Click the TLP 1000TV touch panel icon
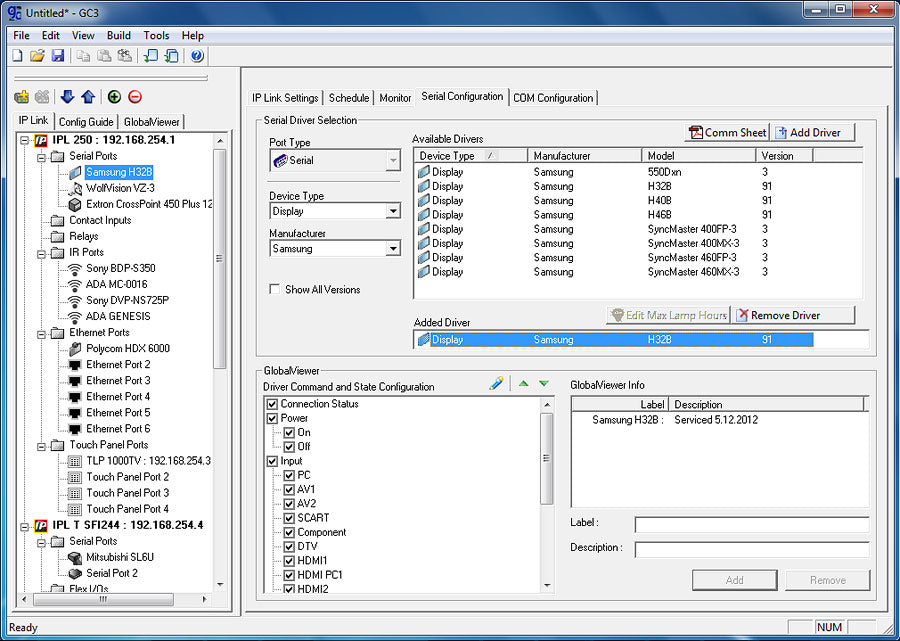This screenshot has width=900, height=641. pyautogui.click(x=75, y=461)
